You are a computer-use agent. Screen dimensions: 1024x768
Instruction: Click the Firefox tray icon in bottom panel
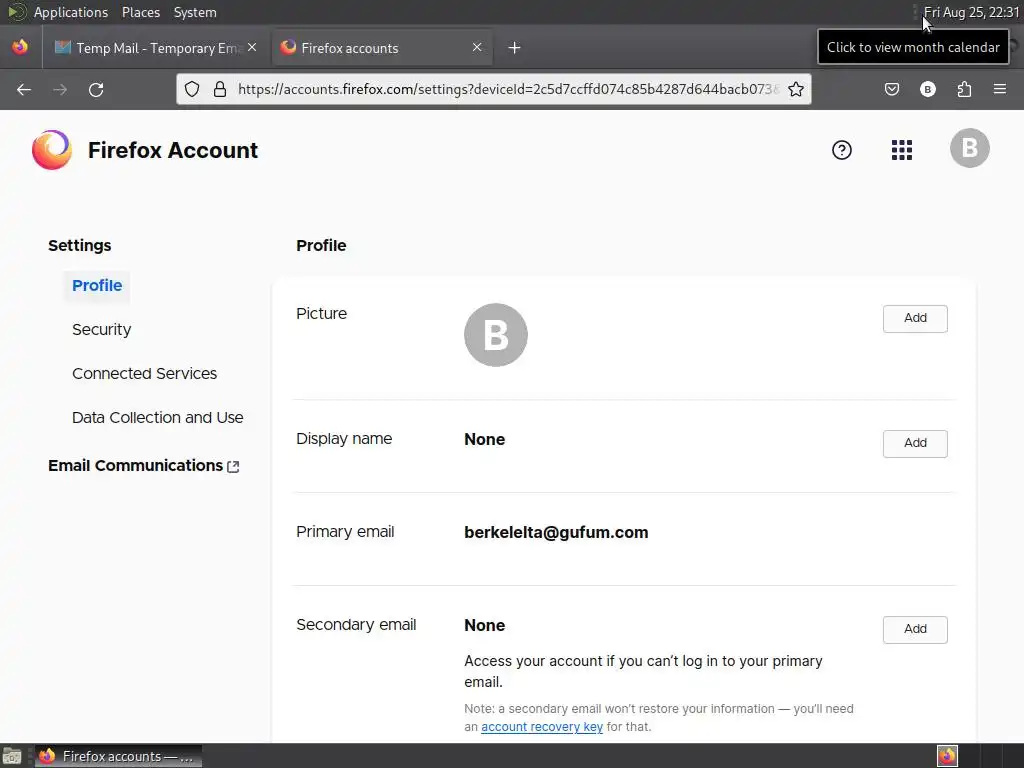click(x=947, y=756)
